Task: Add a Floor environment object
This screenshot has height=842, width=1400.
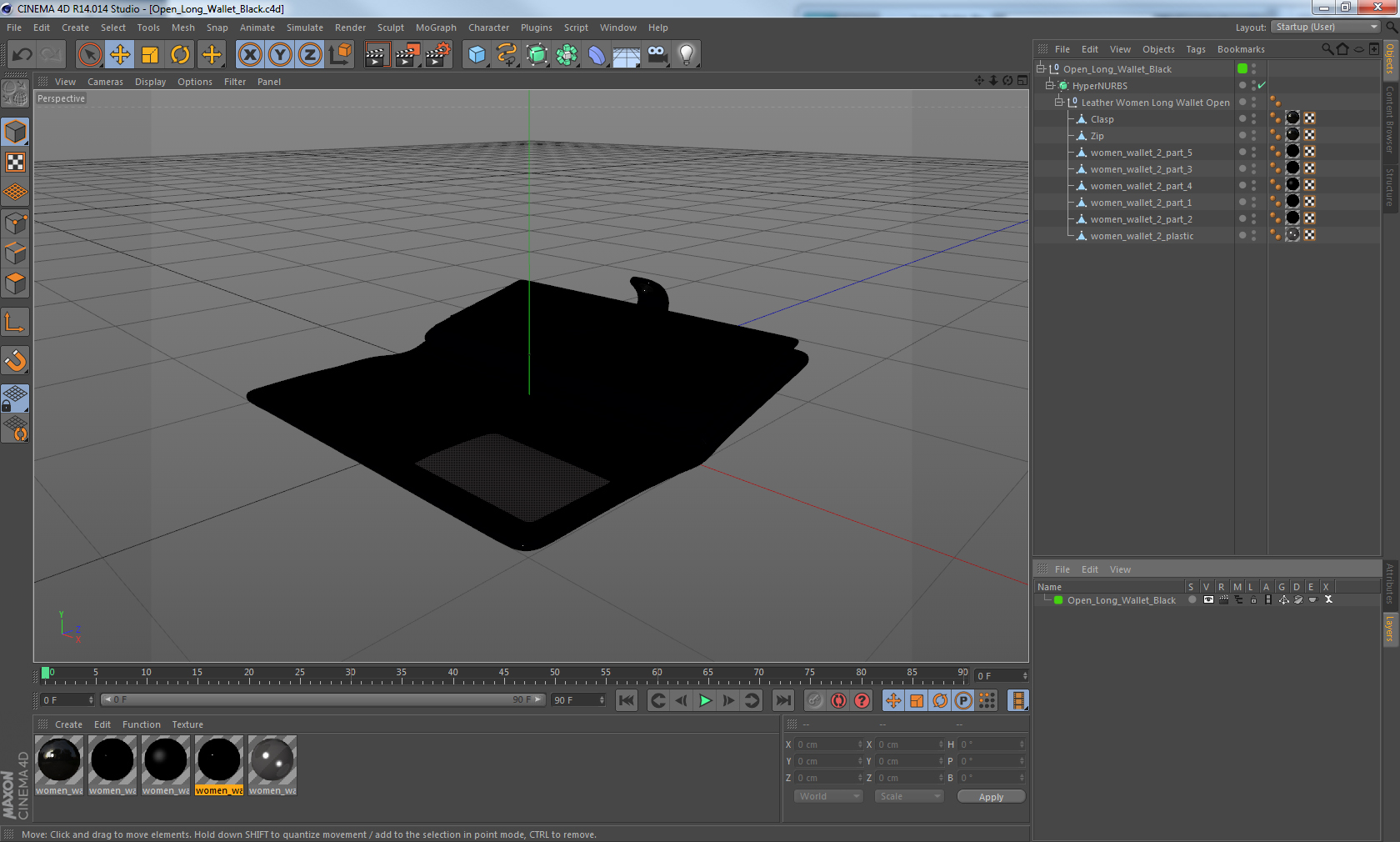Action: coord(627,55)
